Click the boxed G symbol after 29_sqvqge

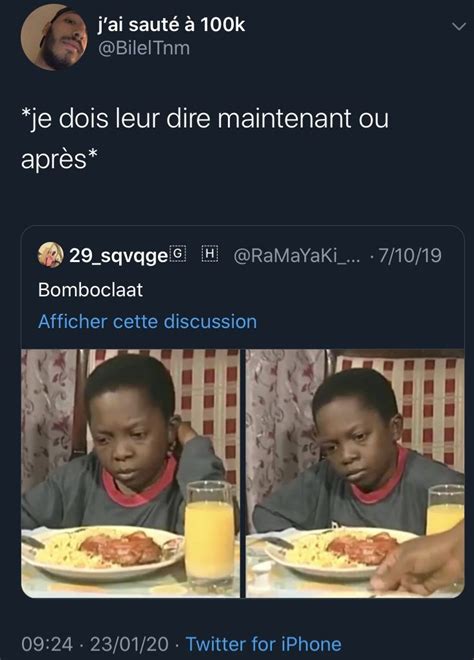pos(178,253)
